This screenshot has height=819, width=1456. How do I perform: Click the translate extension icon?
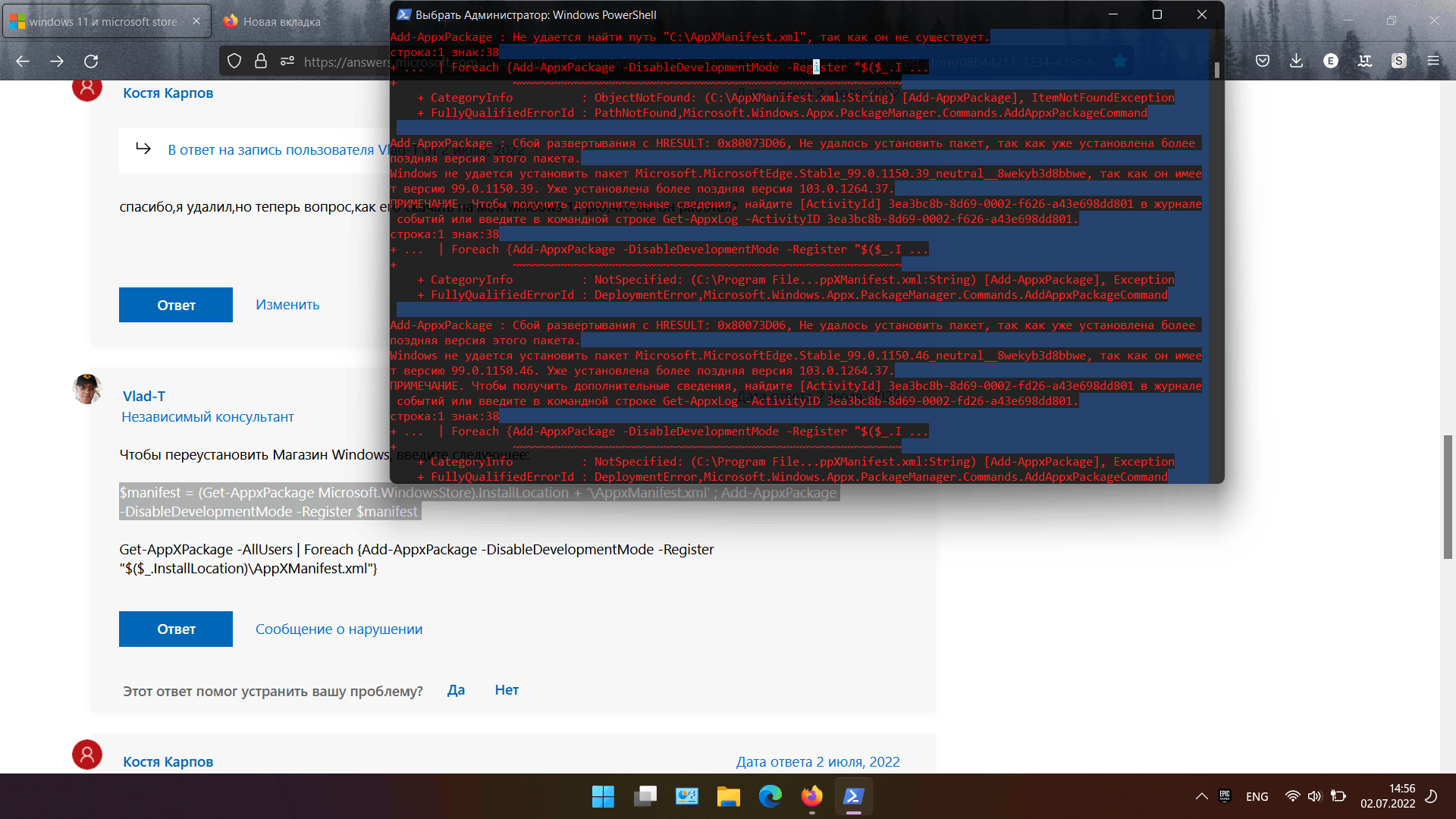[x=1365, y=61]
